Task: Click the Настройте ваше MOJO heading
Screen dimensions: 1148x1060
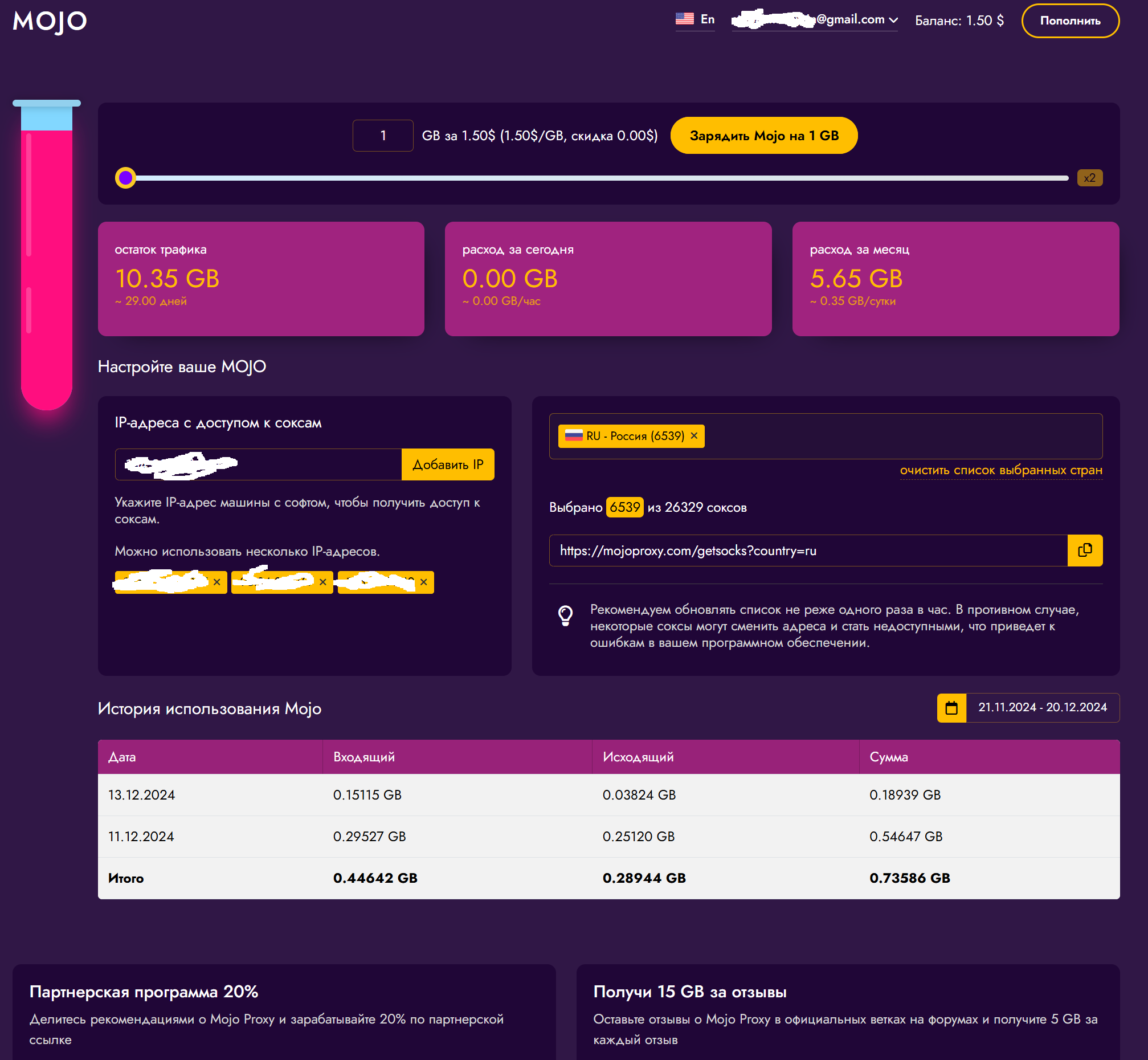Action: [x=182, y=367]
